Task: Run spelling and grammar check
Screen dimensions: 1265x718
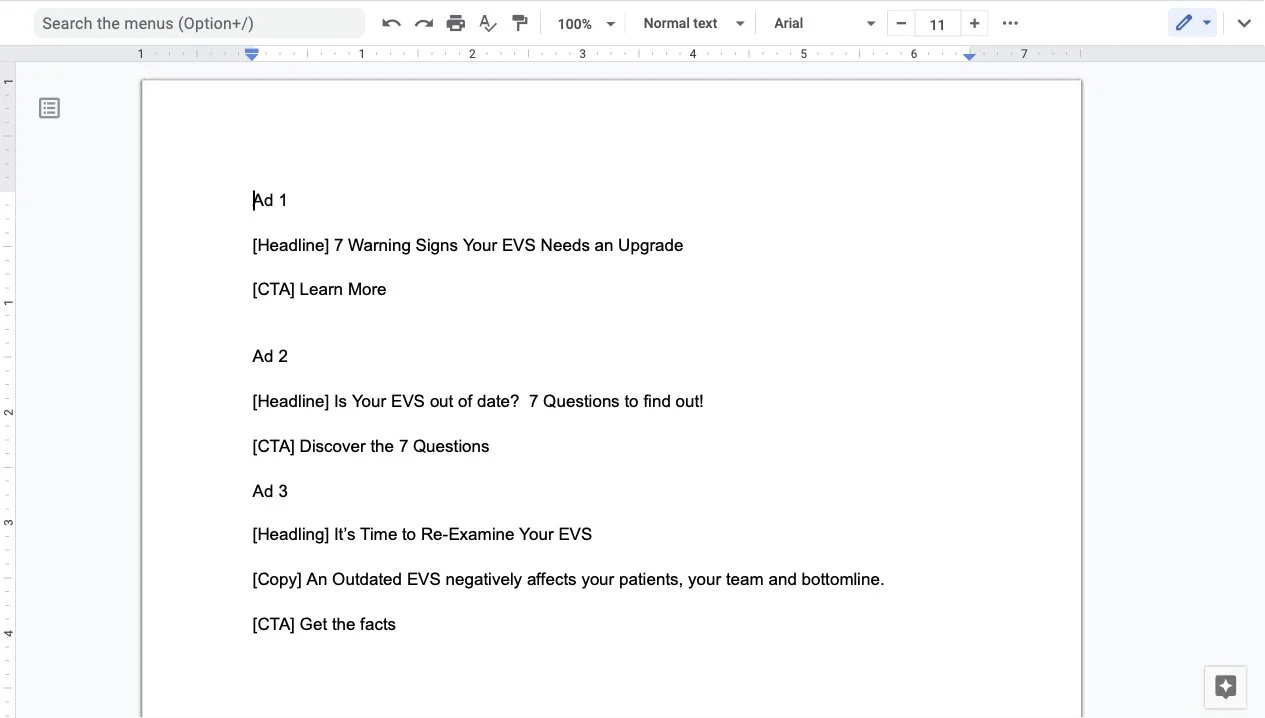Action: click(488, 23)
